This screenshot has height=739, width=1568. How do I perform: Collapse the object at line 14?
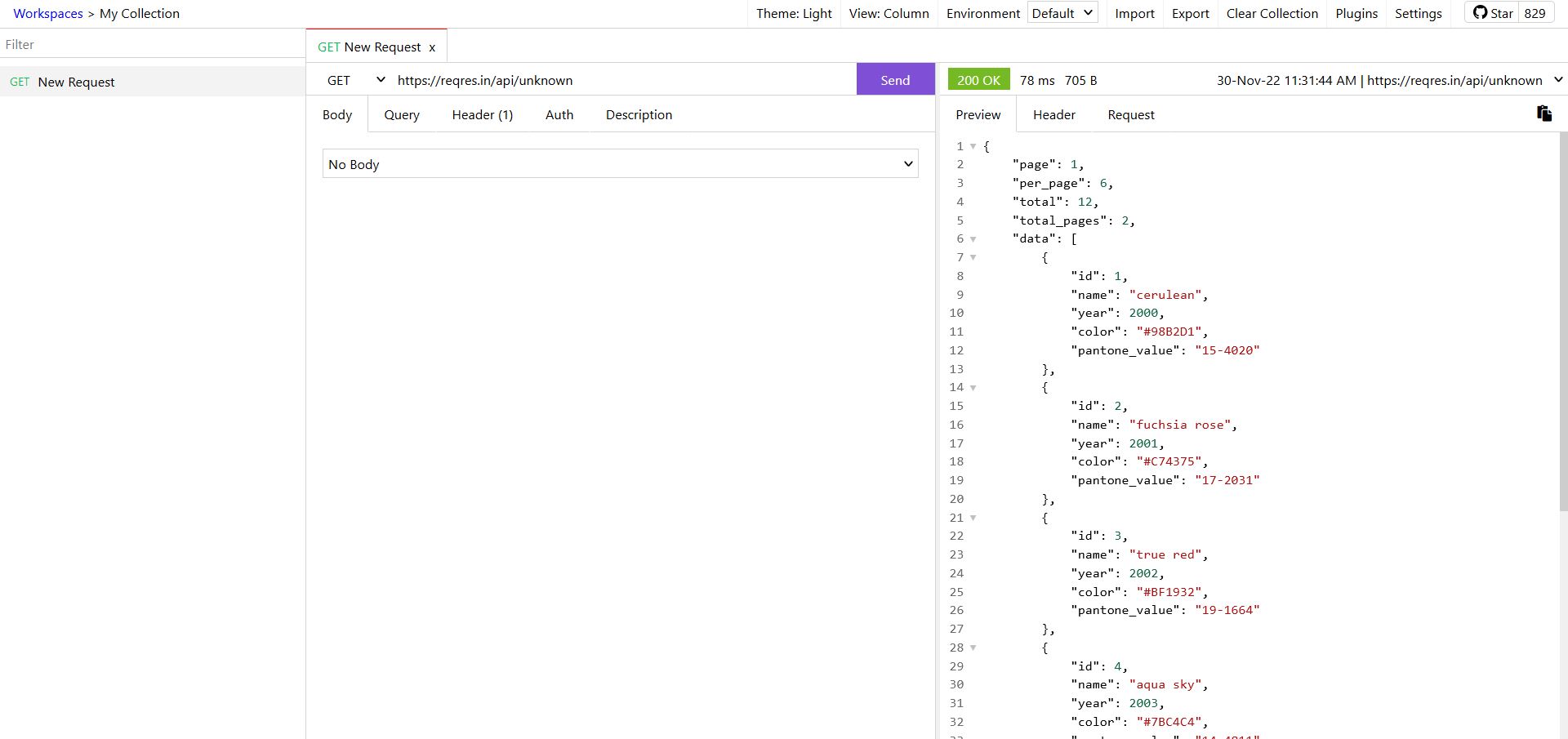(973, 388)
